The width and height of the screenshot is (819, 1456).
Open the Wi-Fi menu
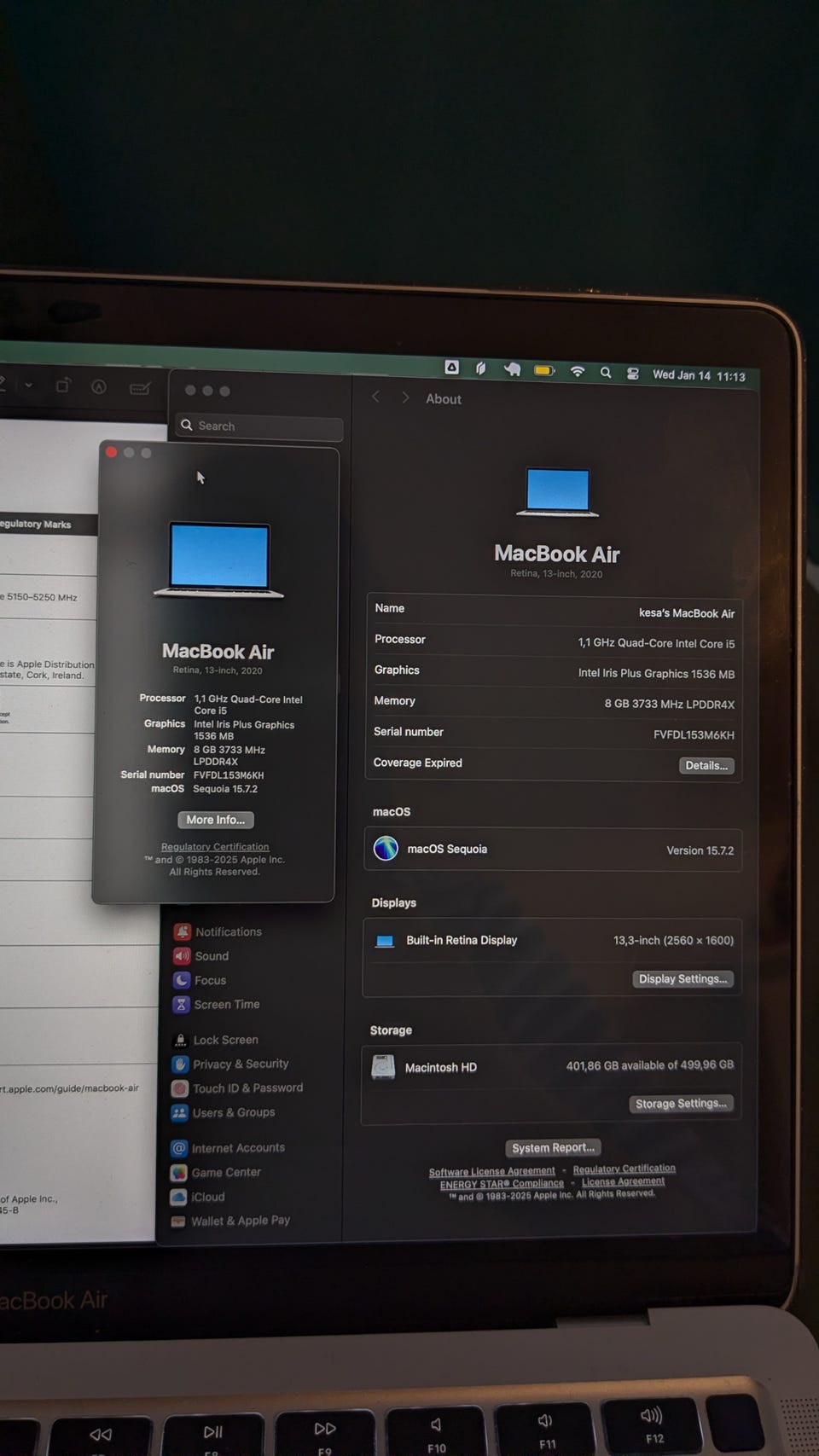[578, 371]
